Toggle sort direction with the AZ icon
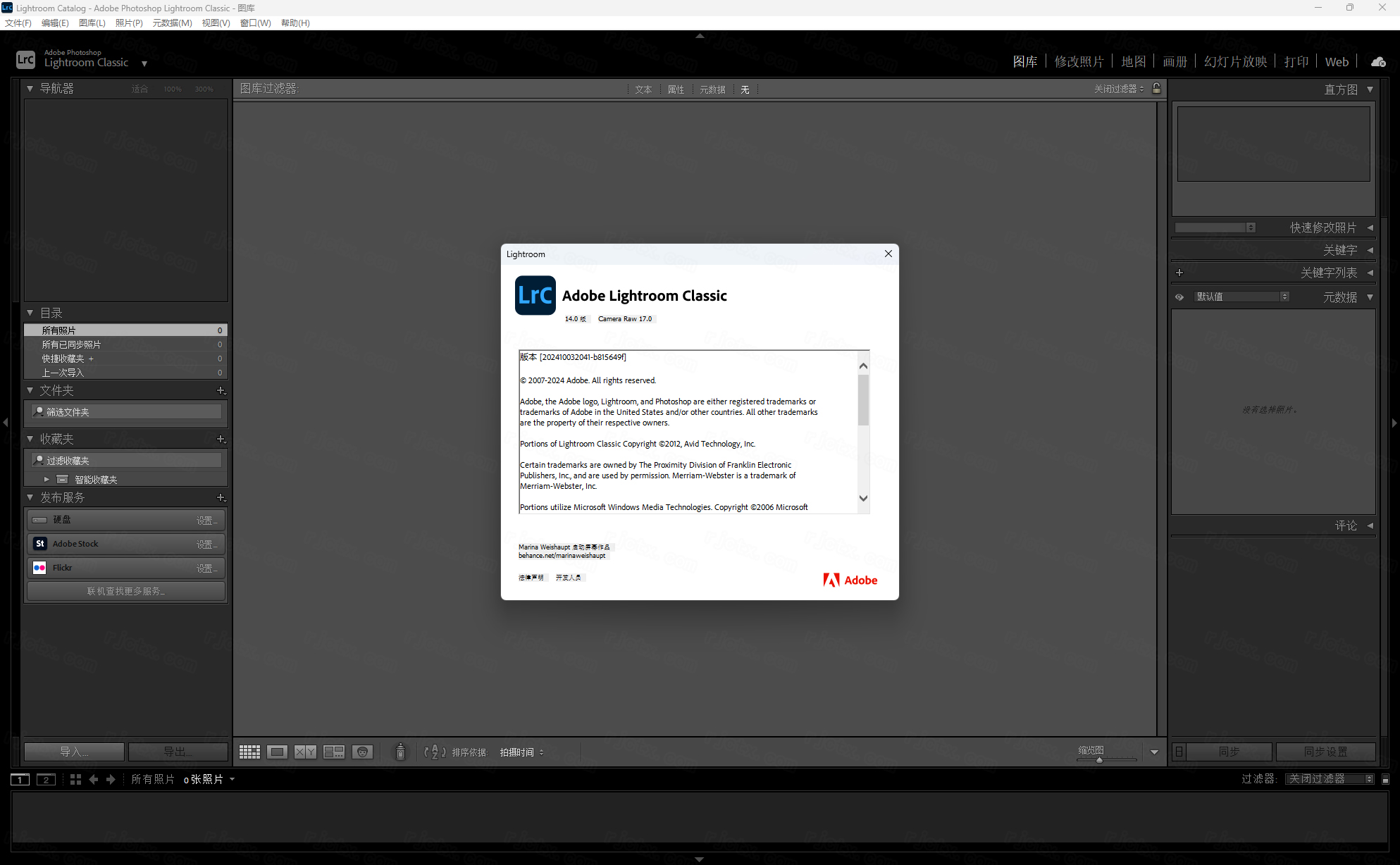This screenshot has height=865, width=1400. pyautogui.click(x=435, y=752)
